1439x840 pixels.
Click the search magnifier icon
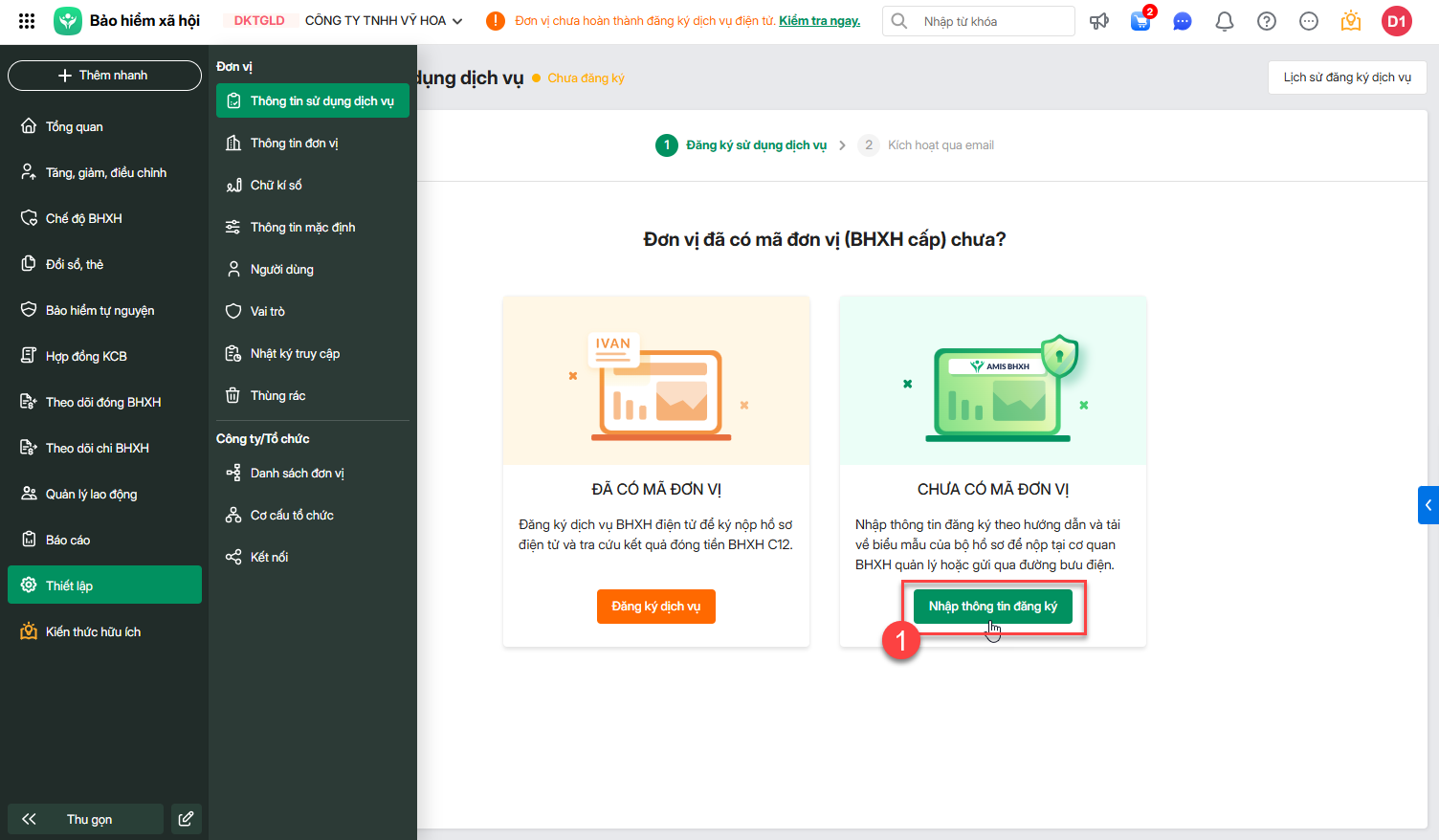coord(899,21)
